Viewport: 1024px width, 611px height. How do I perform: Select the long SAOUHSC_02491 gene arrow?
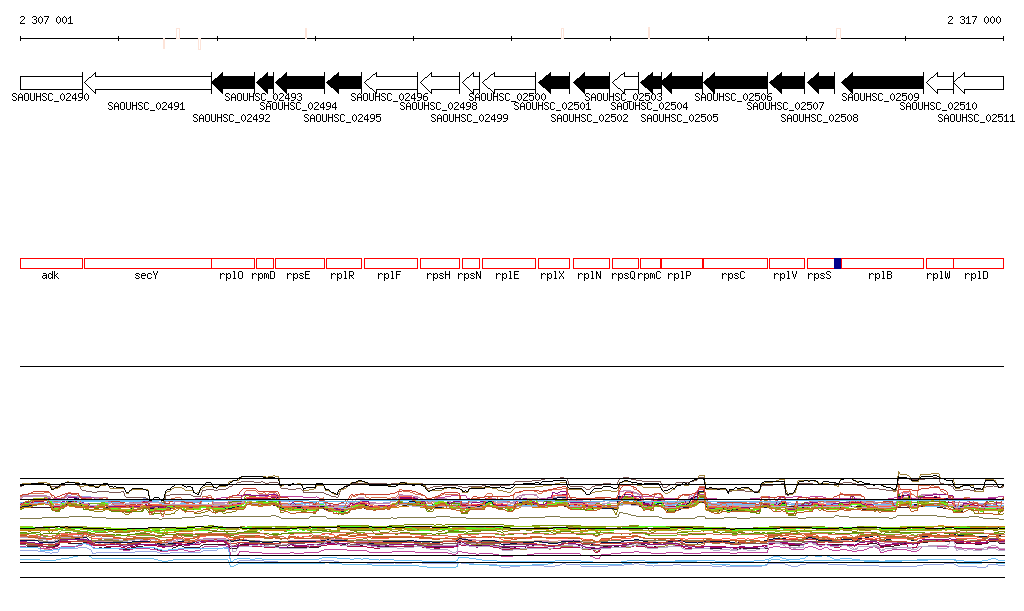coord(148,83)
